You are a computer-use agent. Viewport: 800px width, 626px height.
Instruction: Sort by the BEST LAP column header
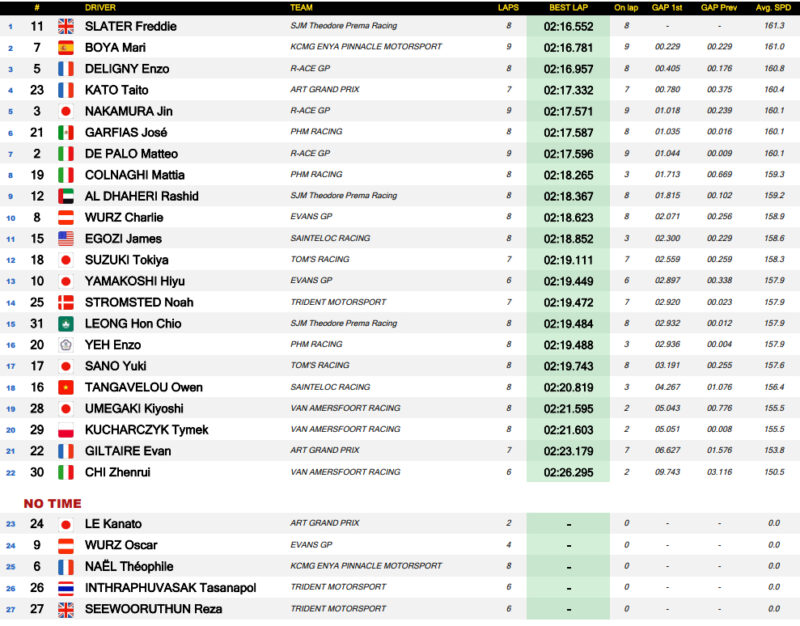(567, 7)
